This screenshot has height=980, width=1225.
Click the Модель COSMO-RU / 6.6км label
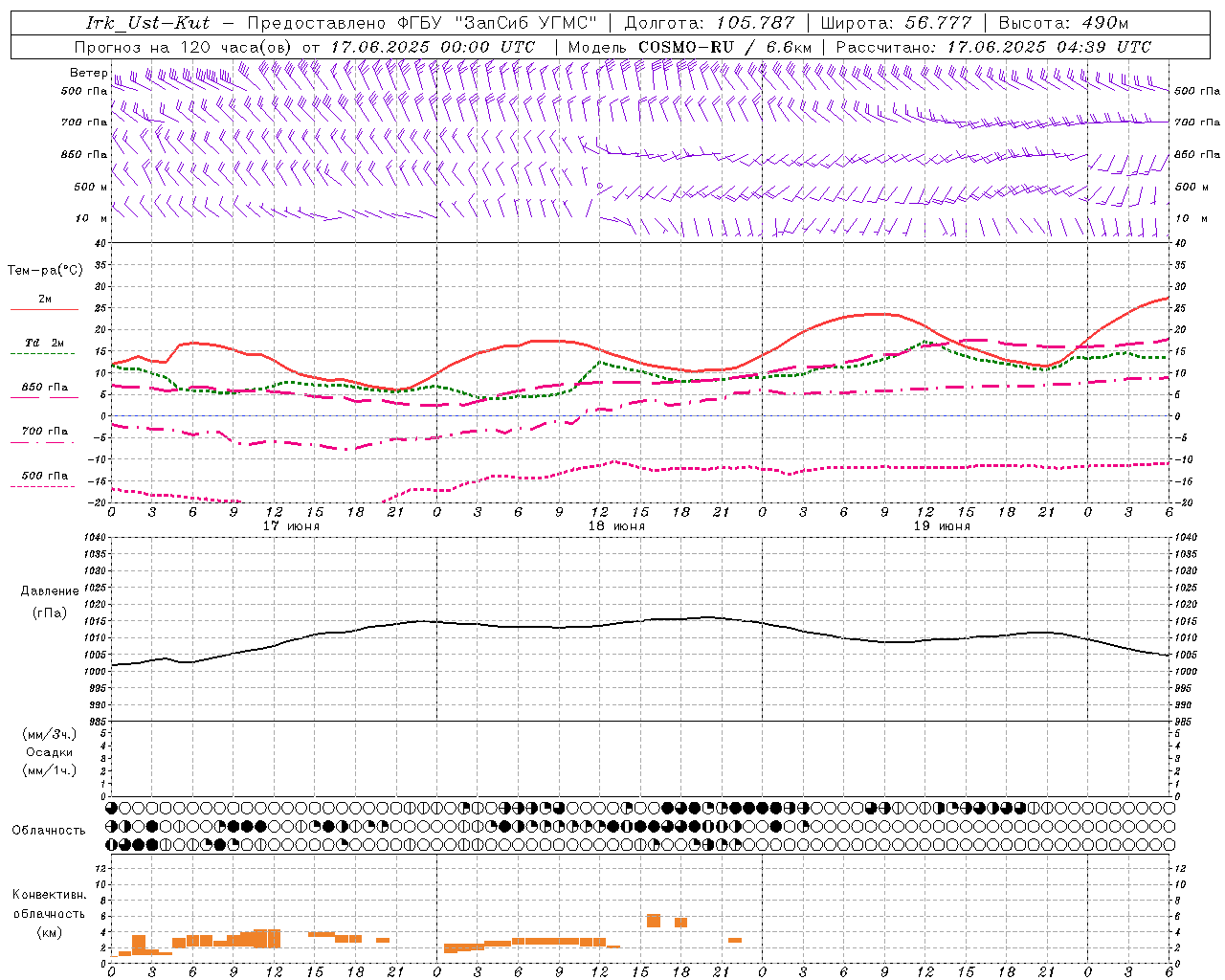pos(689,47)
